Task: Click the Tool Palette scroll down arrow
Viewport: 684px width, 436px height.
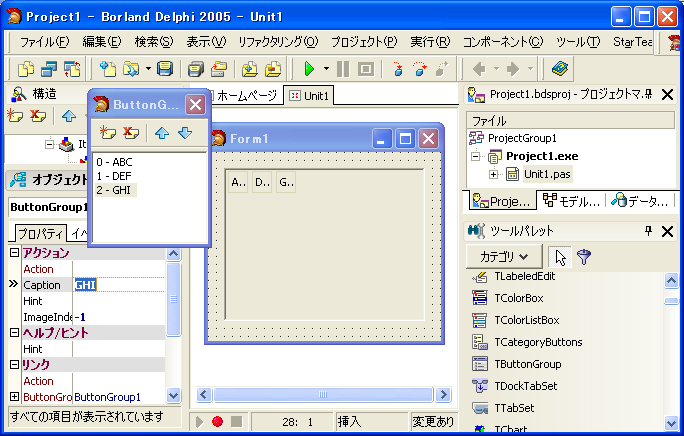Action: pos(671,422)
